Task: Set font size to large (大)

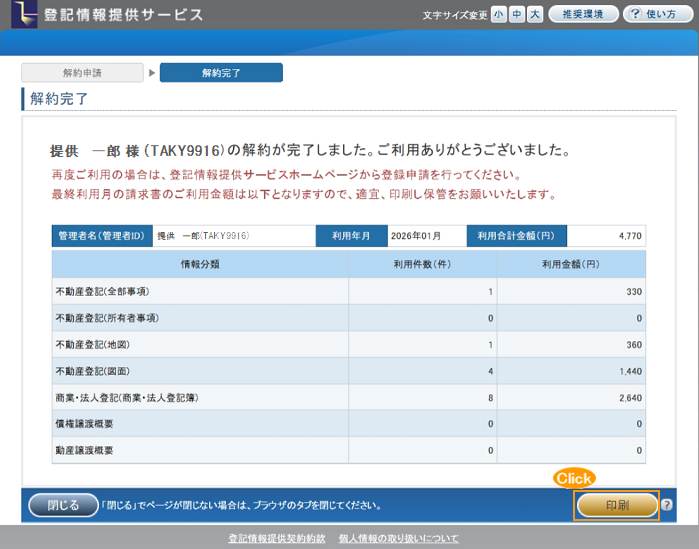Action: tap(534, 14)
